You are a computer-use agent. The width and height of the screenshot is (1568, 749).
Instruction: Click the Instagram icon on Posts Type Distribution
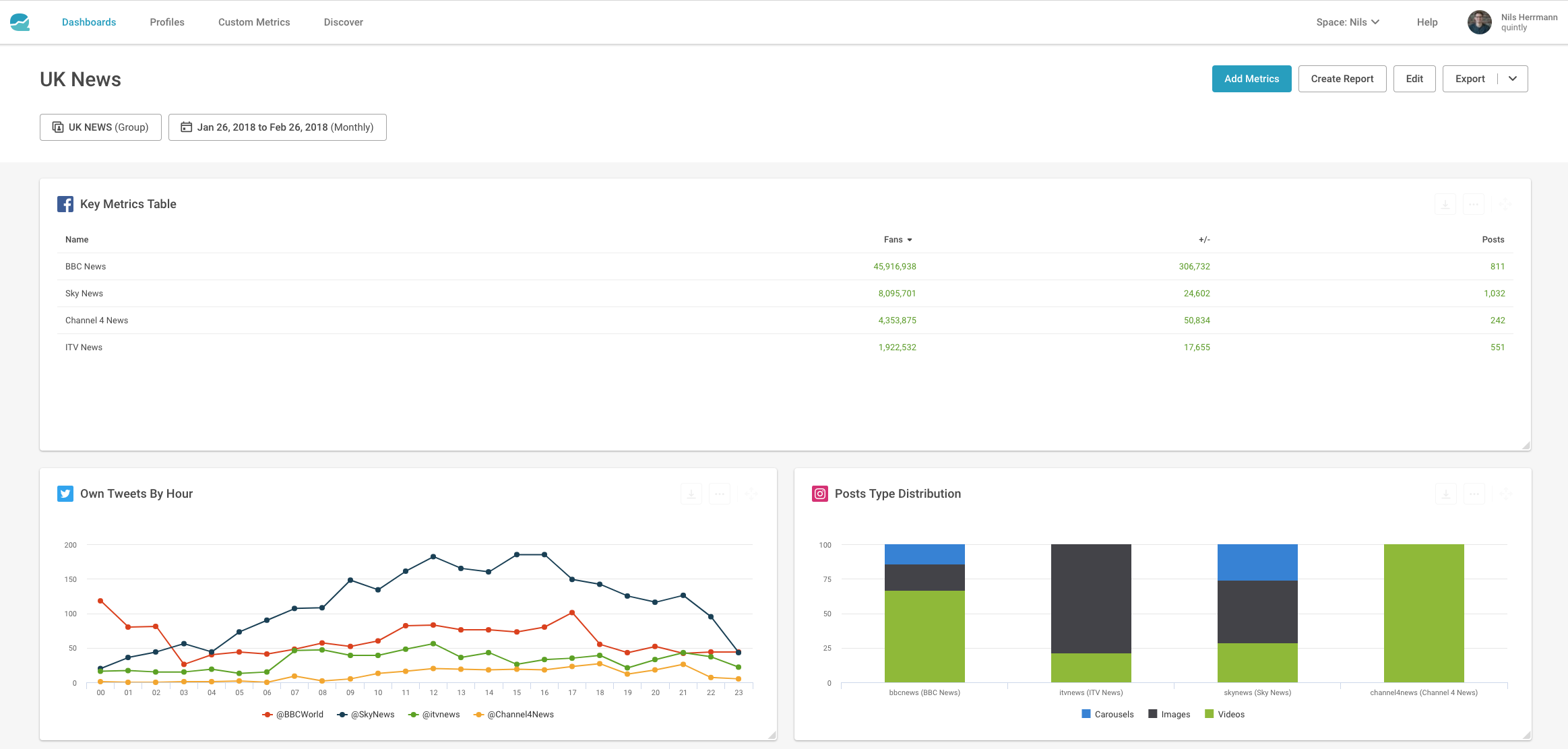[820, 494]
